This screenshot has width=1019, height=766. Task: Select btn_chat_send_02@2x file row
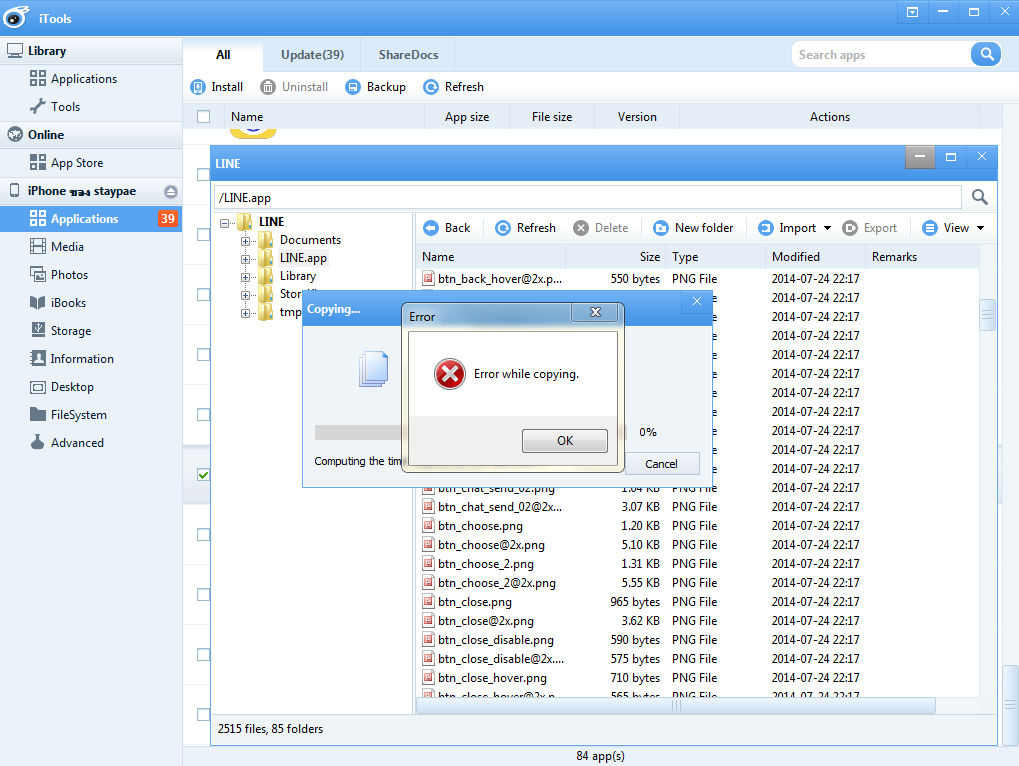(697, 507)
